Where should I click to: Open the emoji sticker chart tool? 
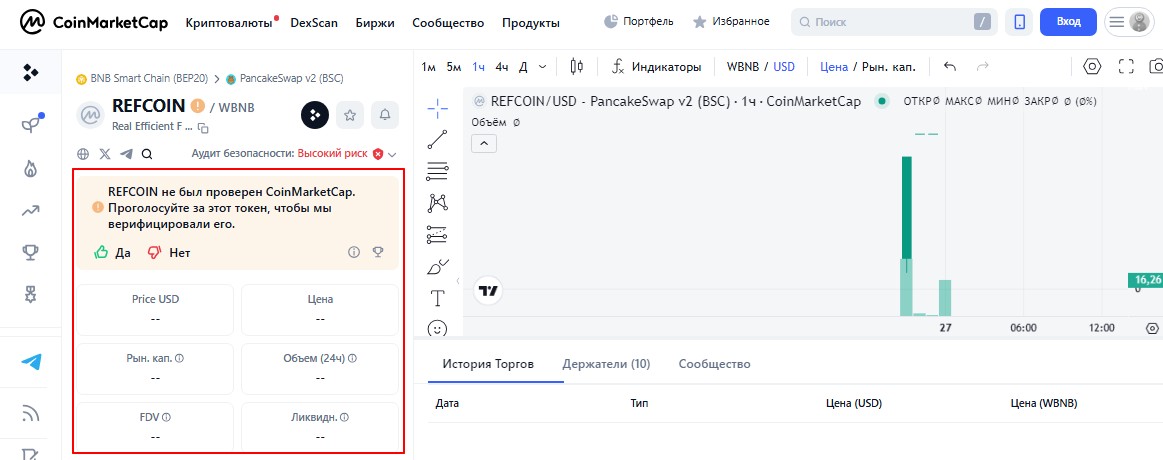(x=438, y=328)
